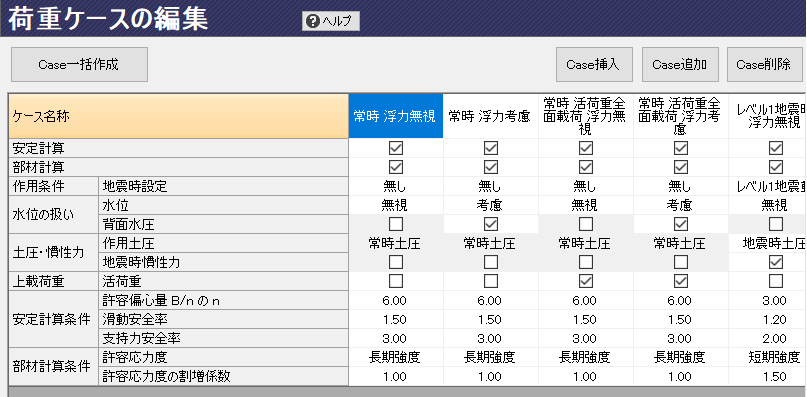
Task: Click the 許容応力度の割増係数 row label
Action: click(x=223, y=376)
